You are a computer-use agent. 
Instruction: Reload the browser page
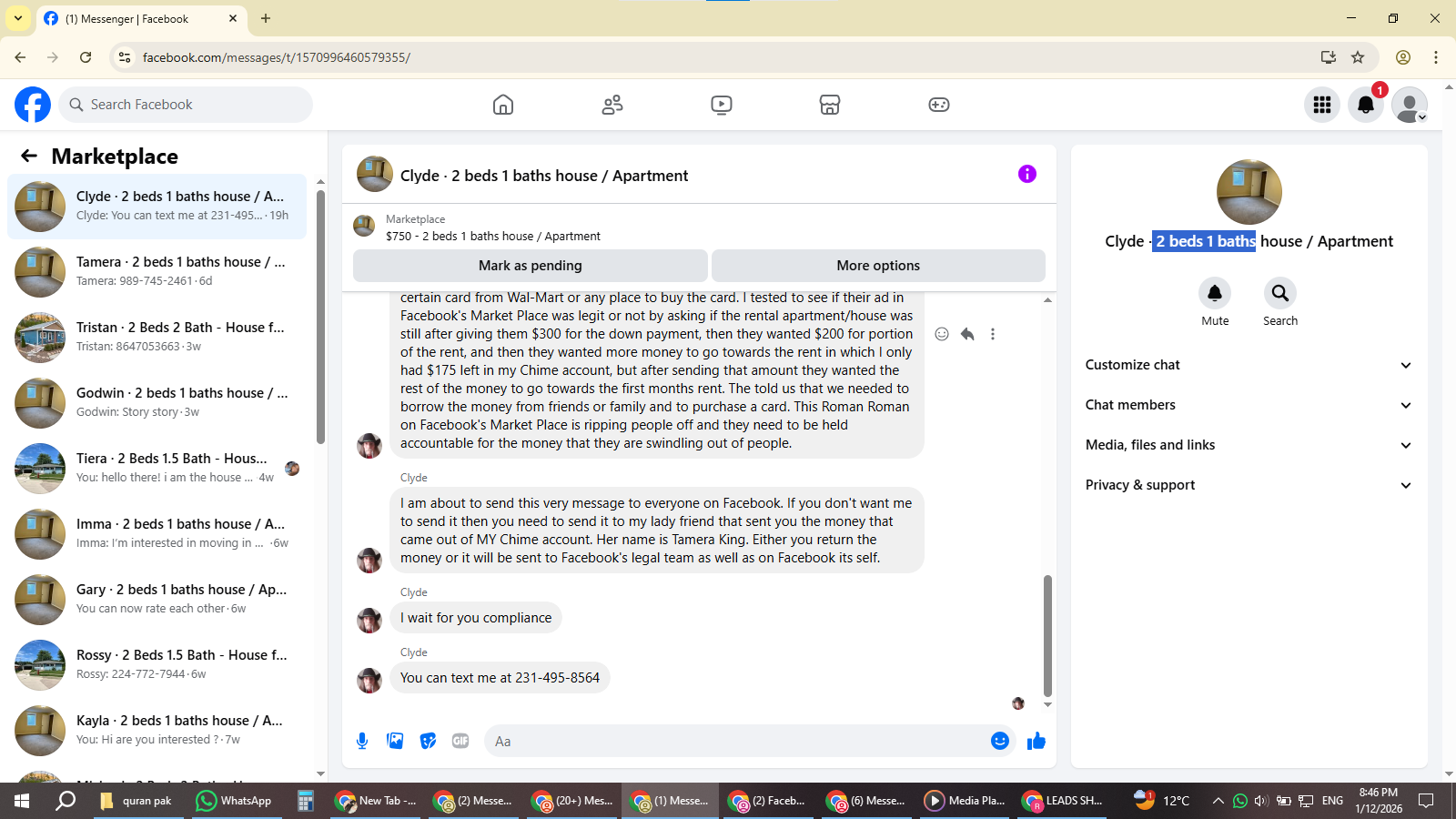click(x=86, y=57)
